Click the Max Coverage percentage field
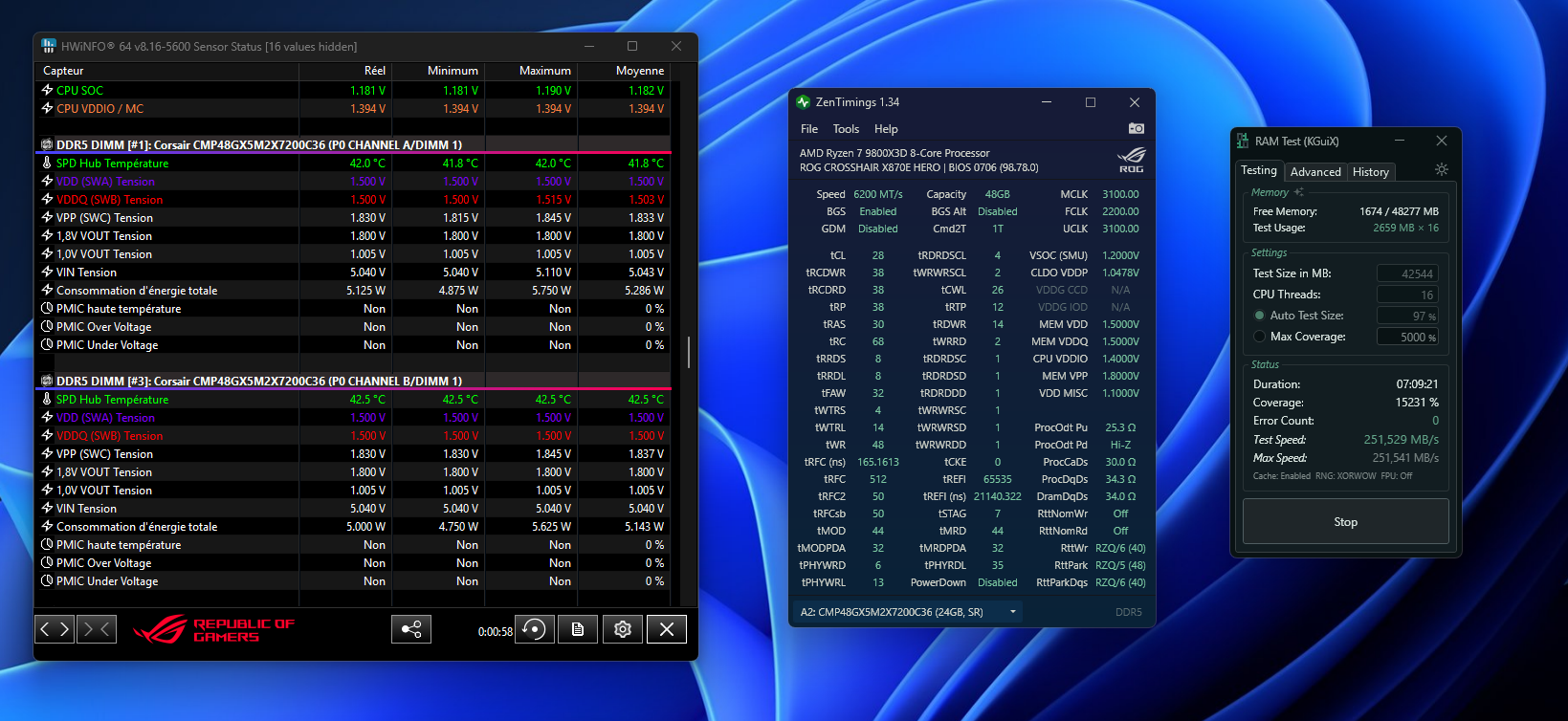 pos(1407,337)
